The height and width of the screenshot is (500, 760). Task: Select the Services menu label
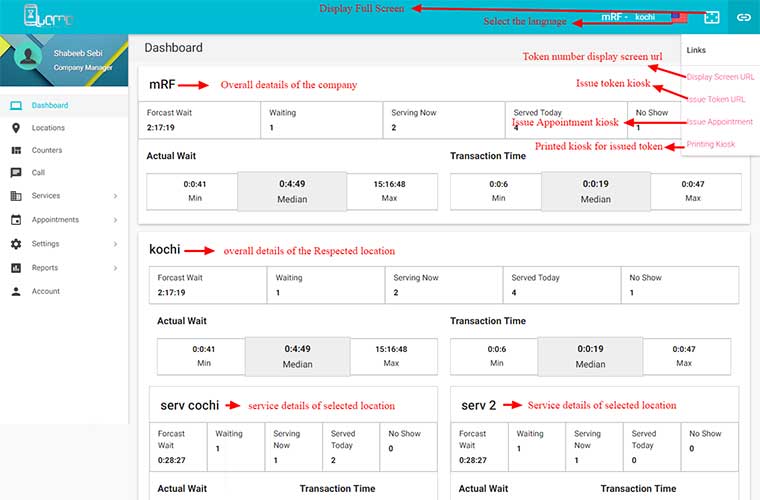click(46, 196)
